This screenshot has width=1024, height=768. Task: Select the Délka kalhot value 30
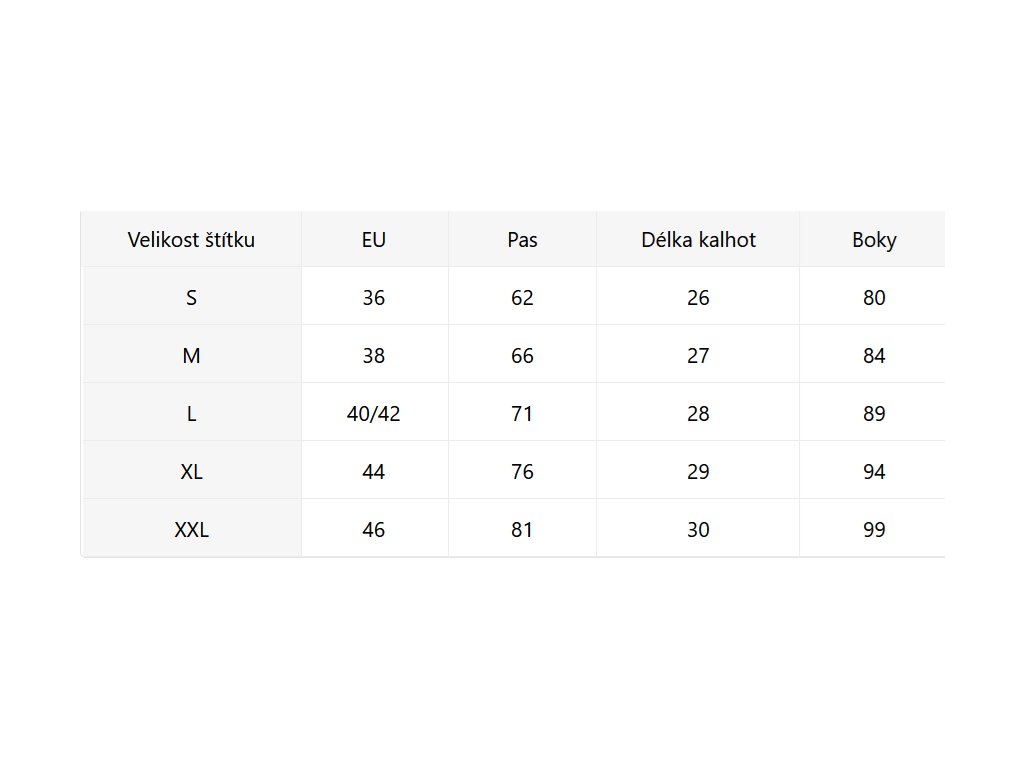pos(698,530)
